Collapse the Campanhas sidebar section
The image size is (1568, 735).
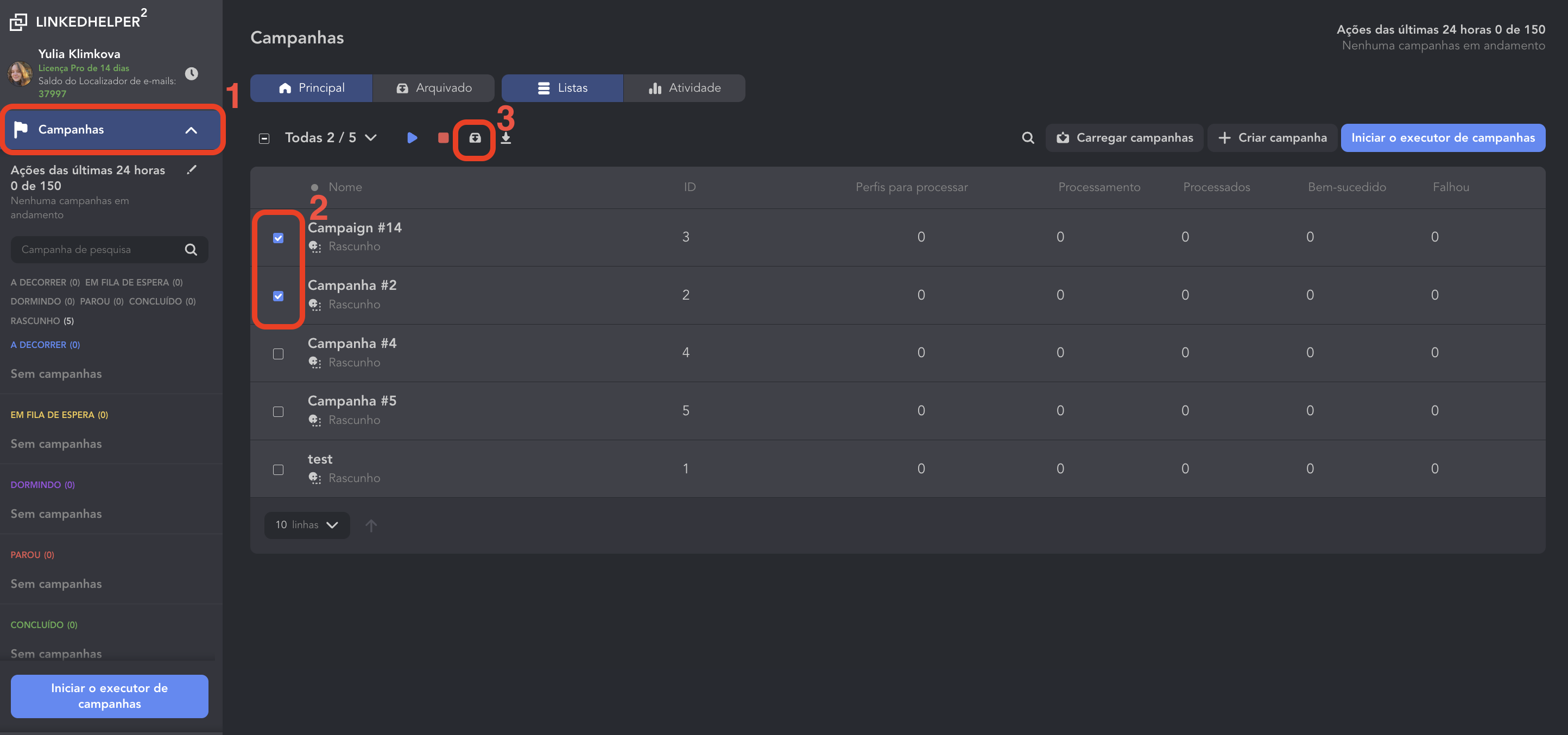[x=191, y=130]
